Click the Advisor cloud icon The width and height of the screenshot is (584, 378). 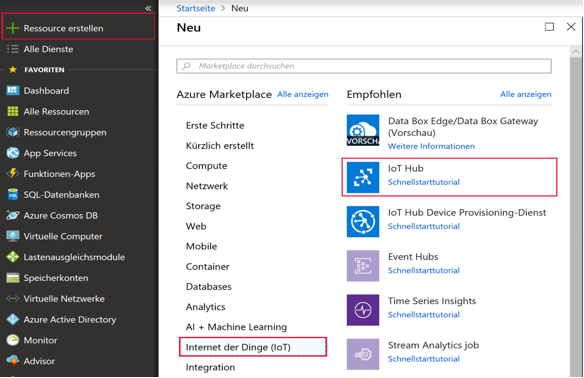point(13,361)
